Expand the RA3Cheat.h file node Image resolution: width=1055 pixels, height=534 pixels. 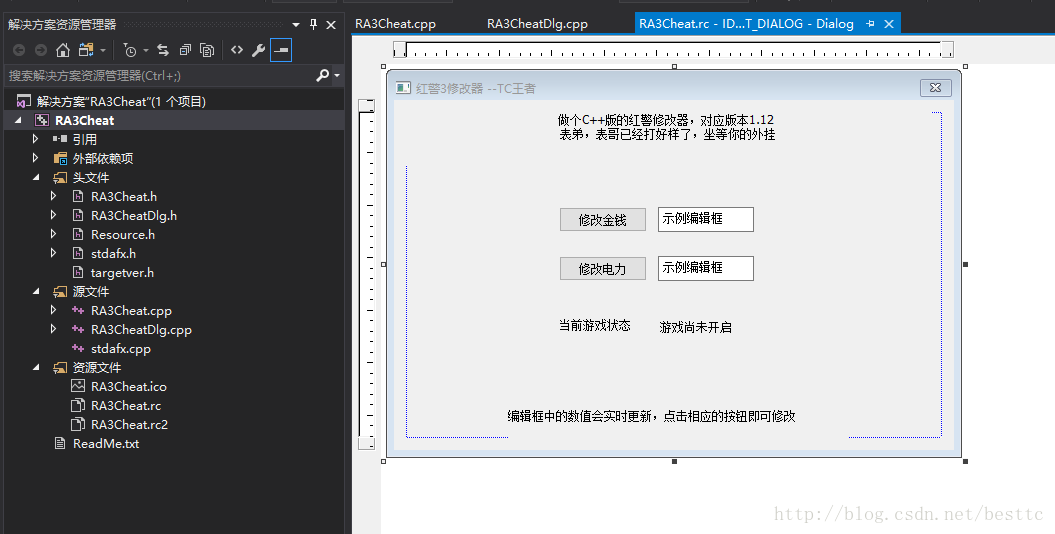tap(54, 196)
